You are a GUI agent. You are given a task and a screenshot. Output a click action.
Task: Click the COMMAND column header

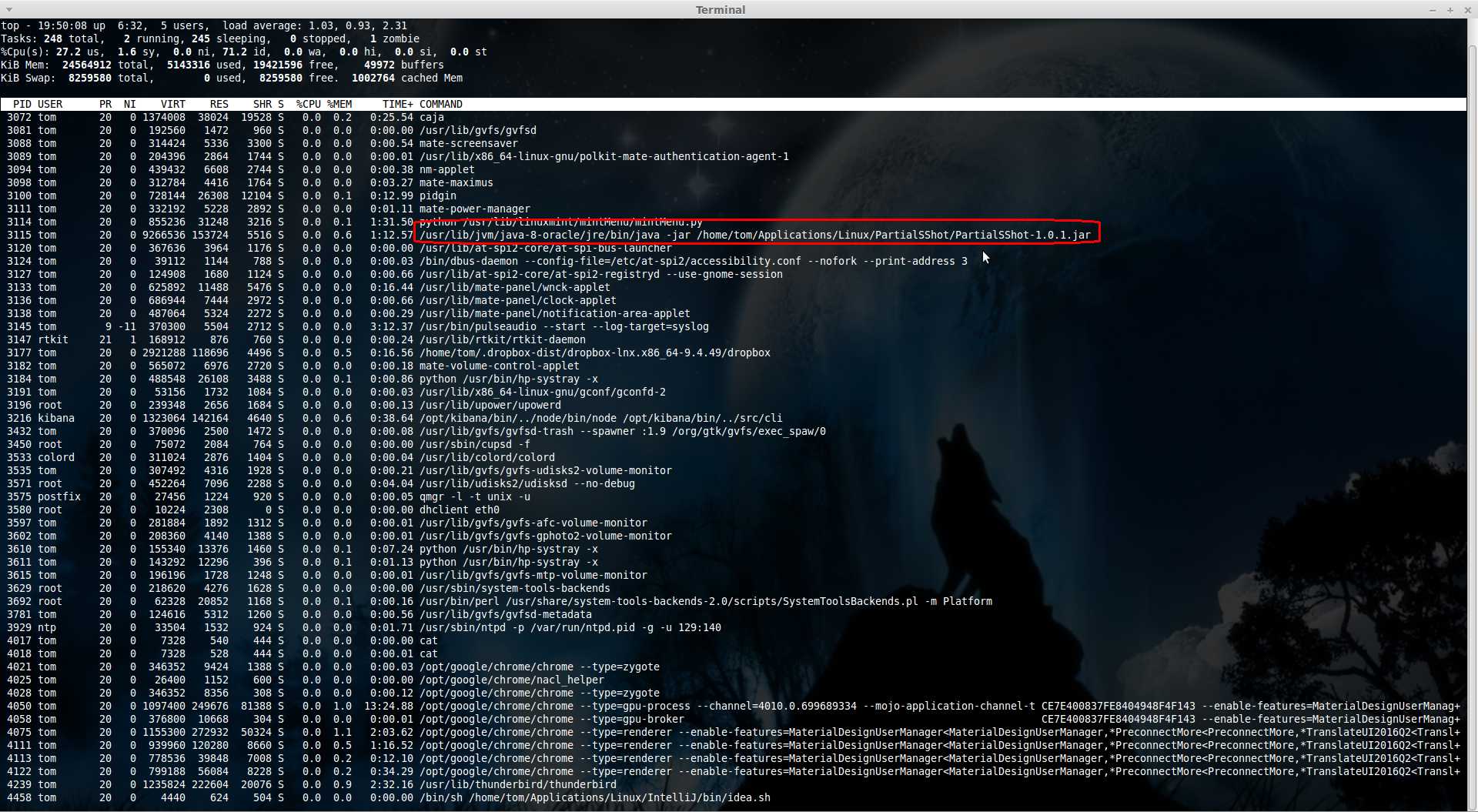pyautogui.click(x=440, y=104)
